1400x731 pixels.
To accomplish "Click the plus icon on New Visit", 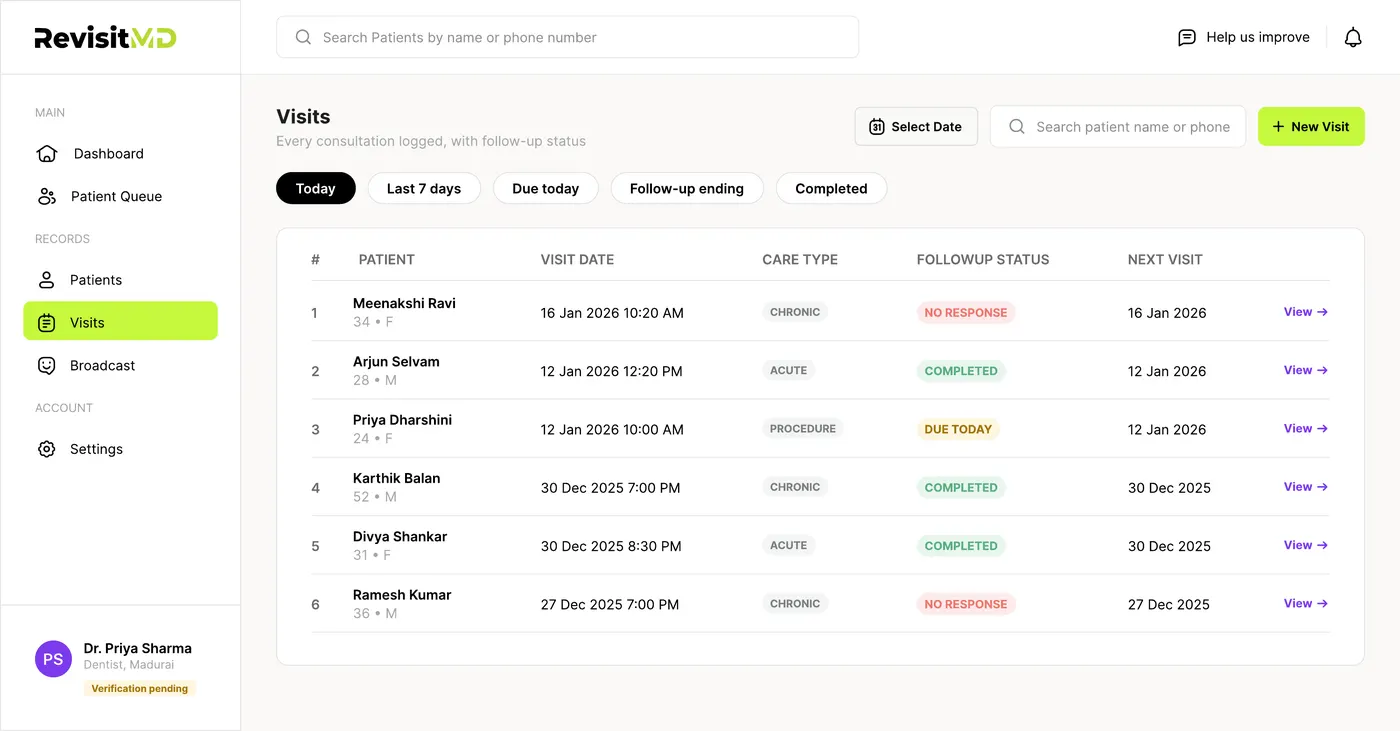I will (x=1278, y=127).
